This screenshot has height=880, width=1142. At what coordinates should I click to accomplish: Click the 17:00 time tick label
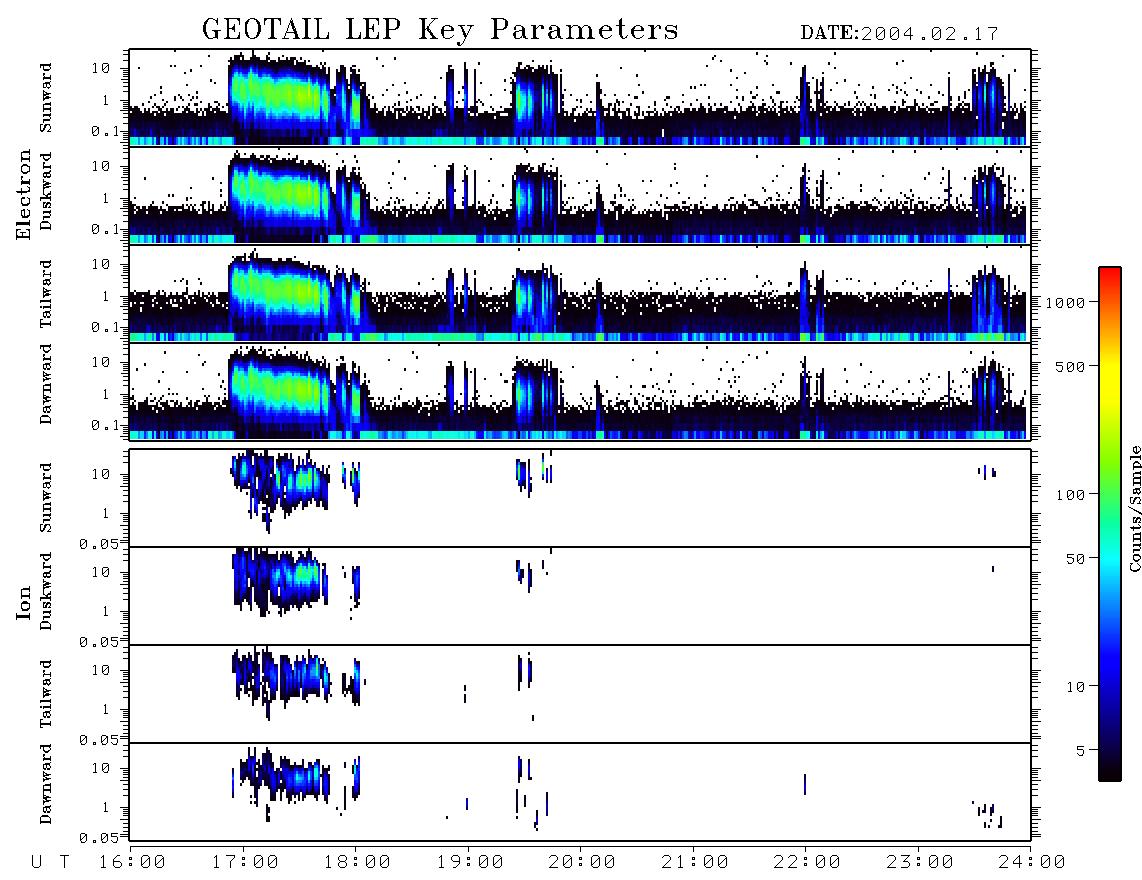245,863
